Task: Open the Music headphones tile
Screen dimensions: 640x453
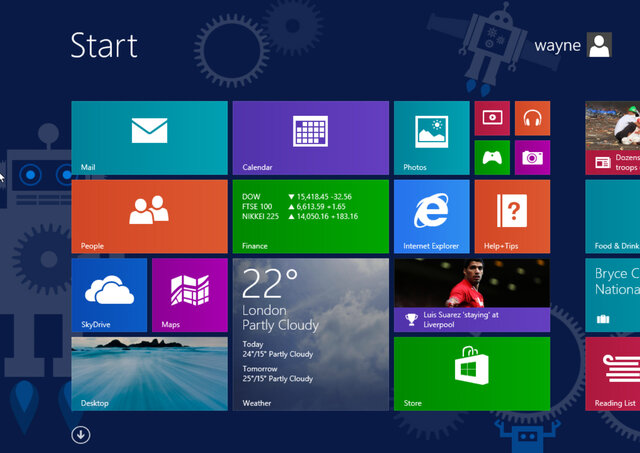Action: [532, 118]
